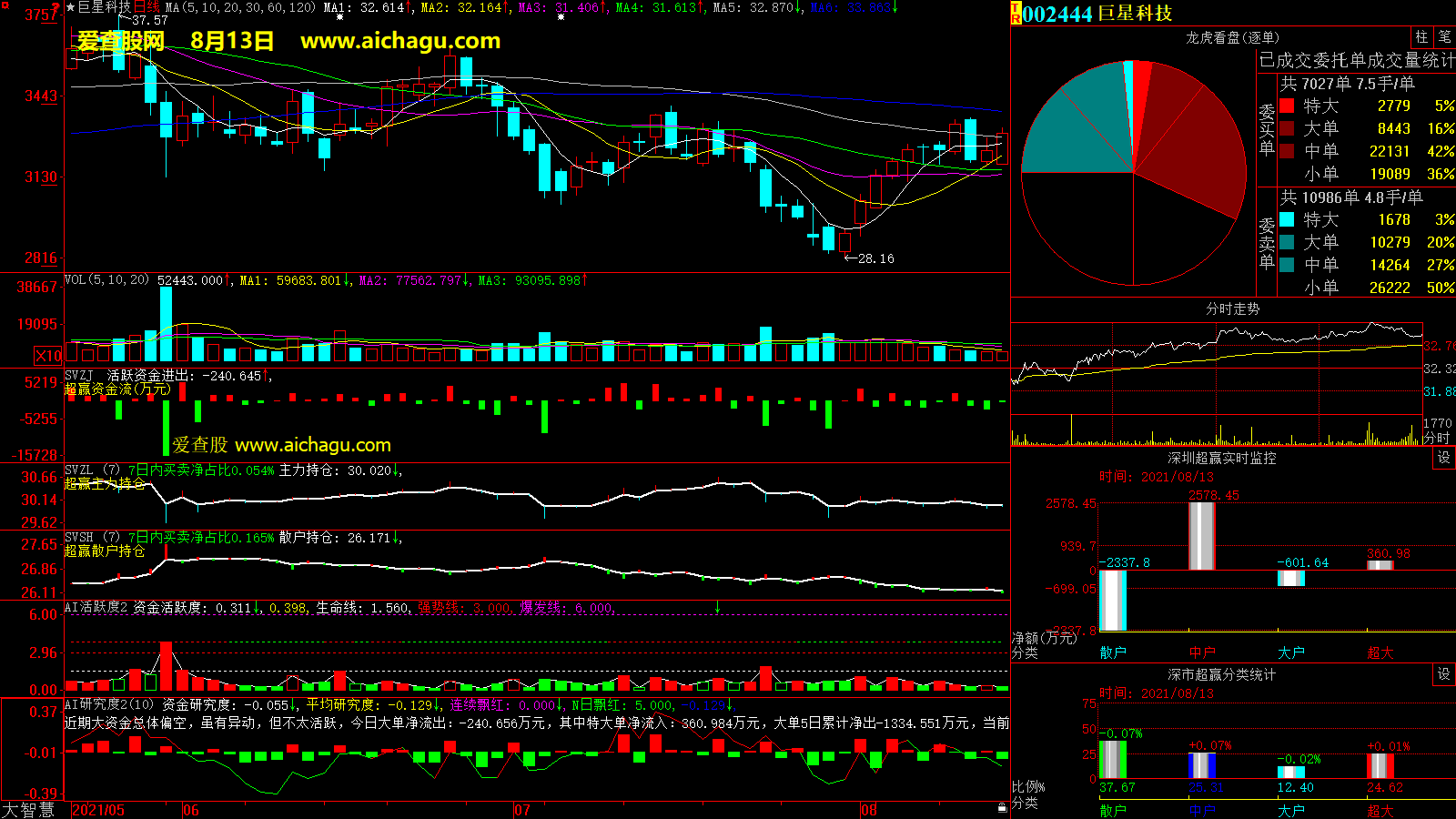The image size is (1456, 819).
Task: Select the 分时走势 panel title
Action: pyautogui.click(x=1232, y=309)
